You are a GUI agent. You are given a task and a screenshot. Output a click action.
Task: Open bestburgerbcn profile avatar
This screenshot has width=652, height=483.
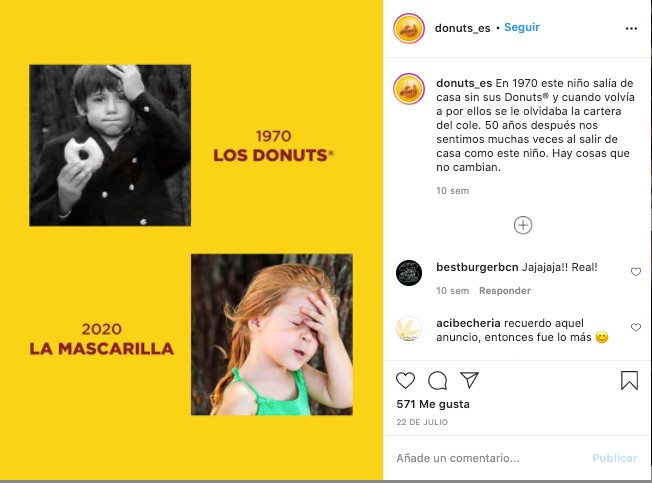click(409, 272)
